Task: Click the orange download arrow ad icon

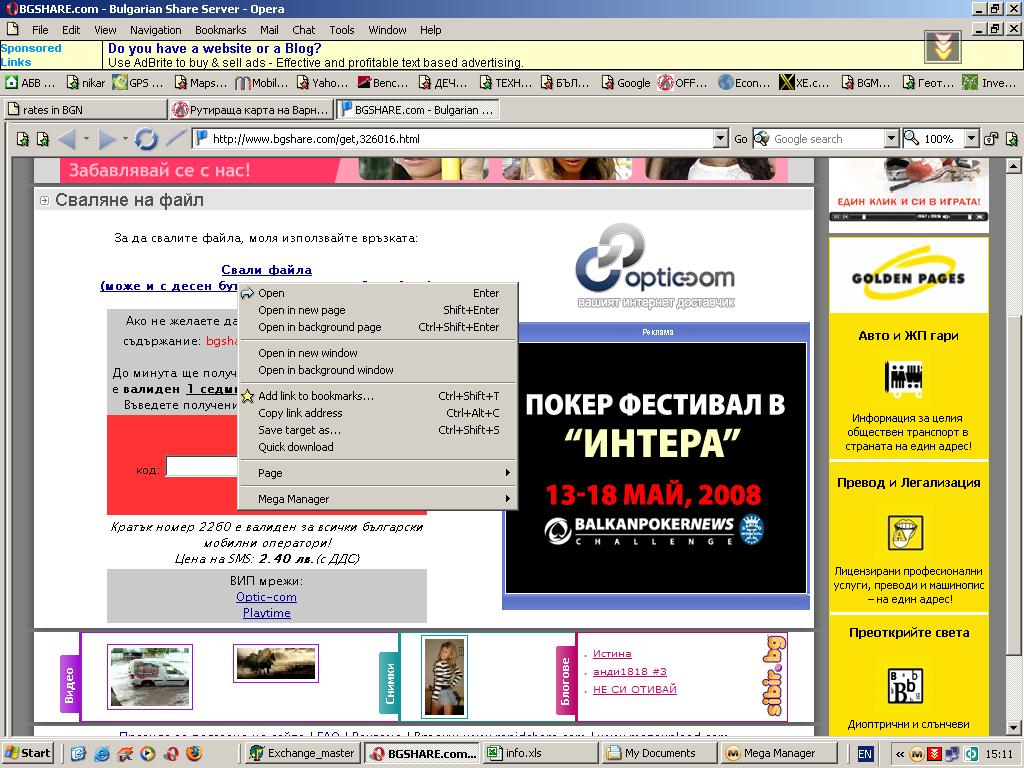Action: (943, 47)
